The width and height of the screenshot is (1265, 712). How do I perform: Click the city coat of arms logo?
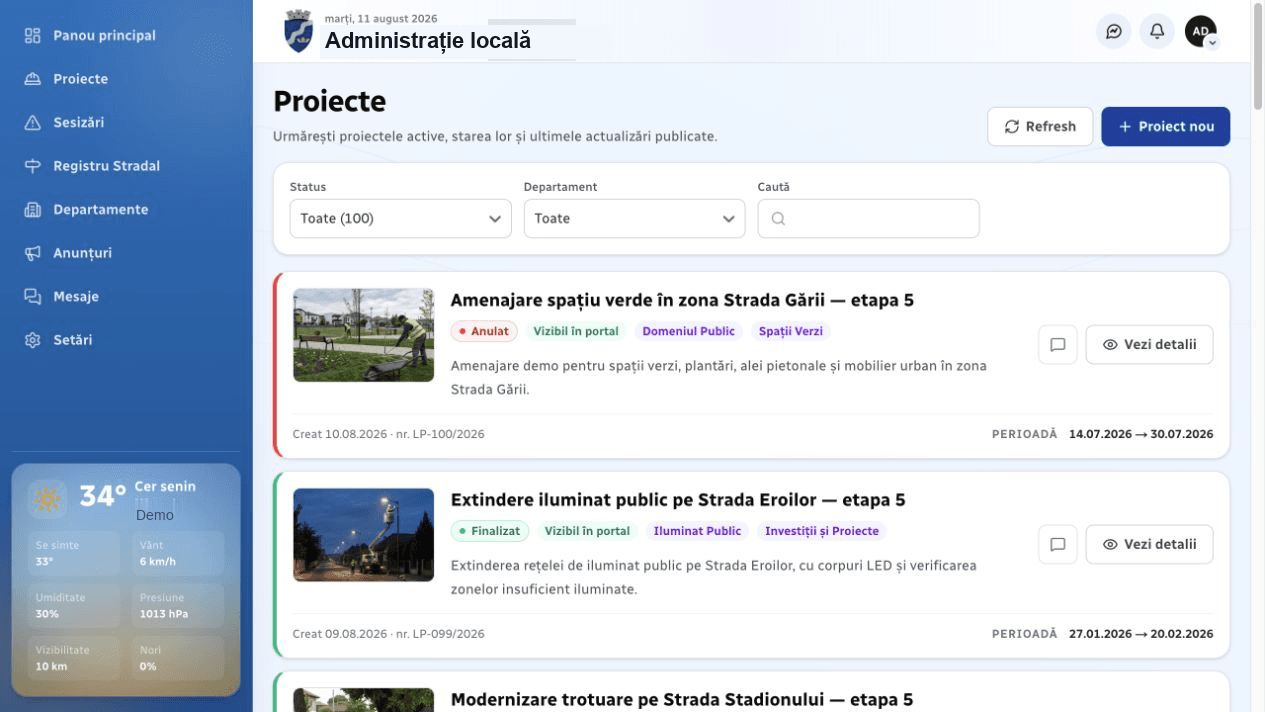pyautogui.click(x=298, y=32)
